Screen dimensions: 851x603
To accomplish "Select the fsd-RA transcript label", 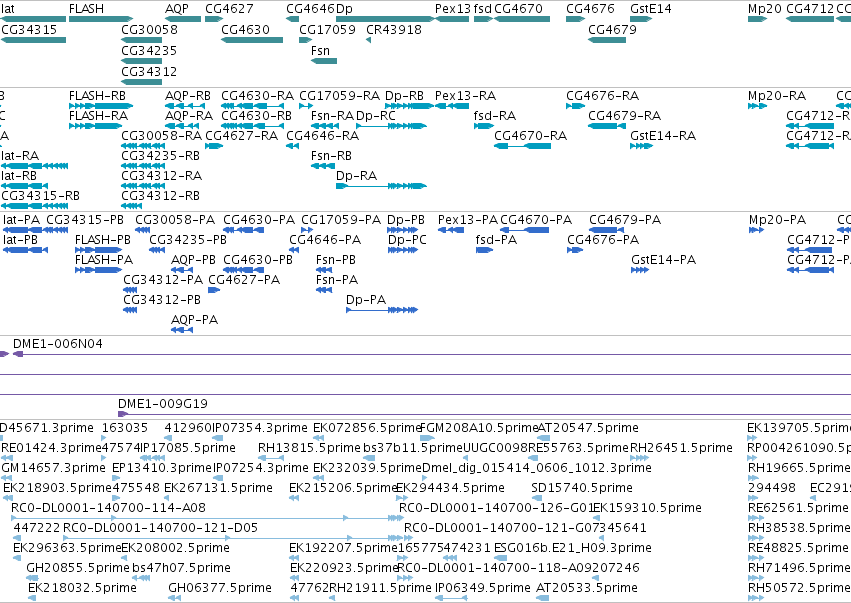I will [494, 116].
